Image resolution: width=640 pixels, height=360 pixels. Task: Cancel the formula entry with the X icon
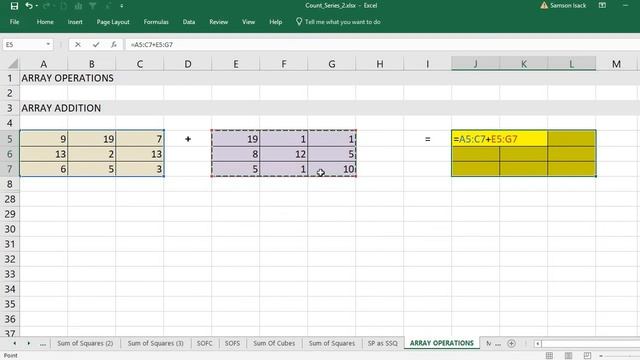(x=78, y=44)
